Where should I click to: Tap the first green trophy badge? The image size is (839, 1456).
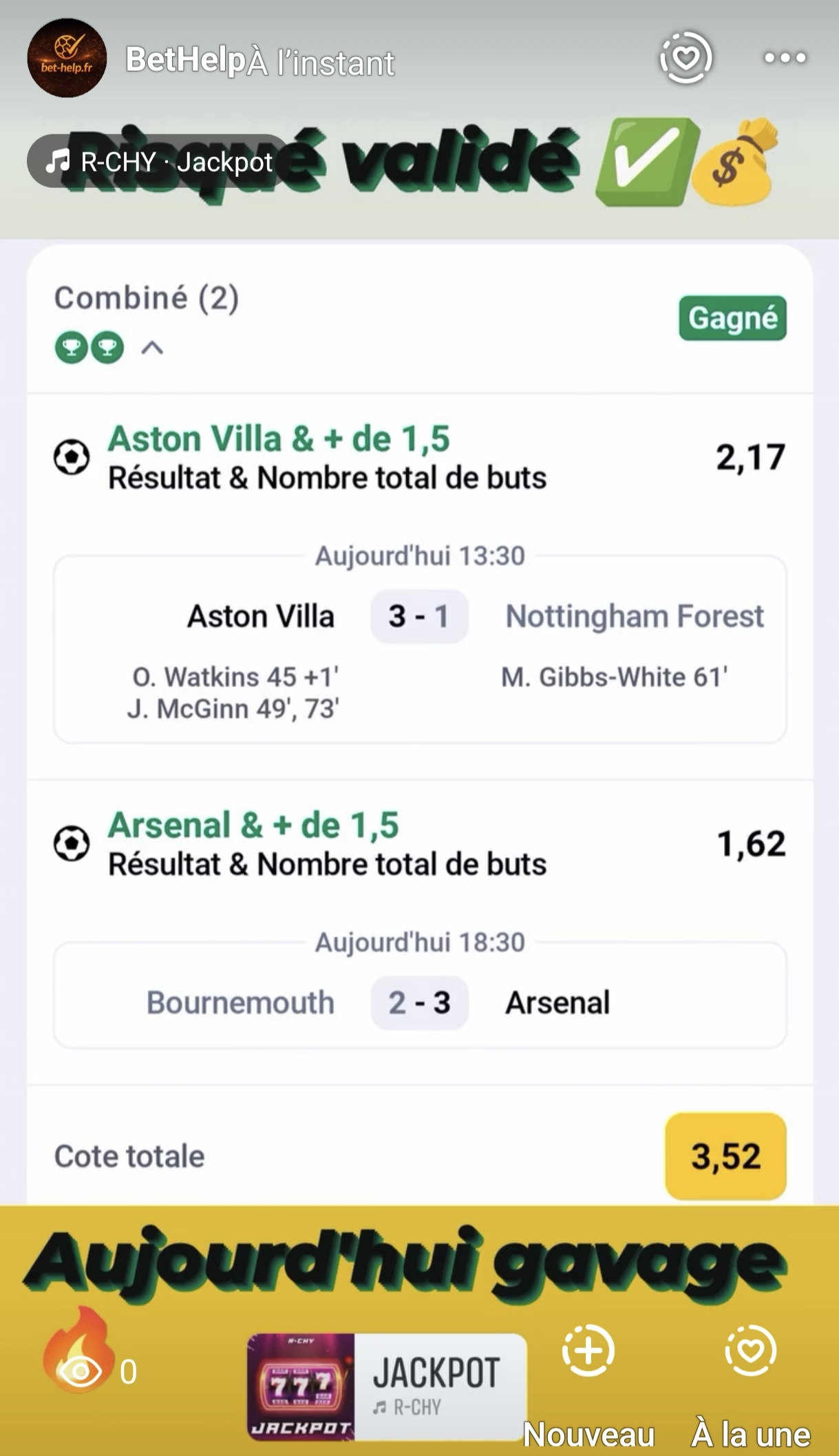[72, 348]
